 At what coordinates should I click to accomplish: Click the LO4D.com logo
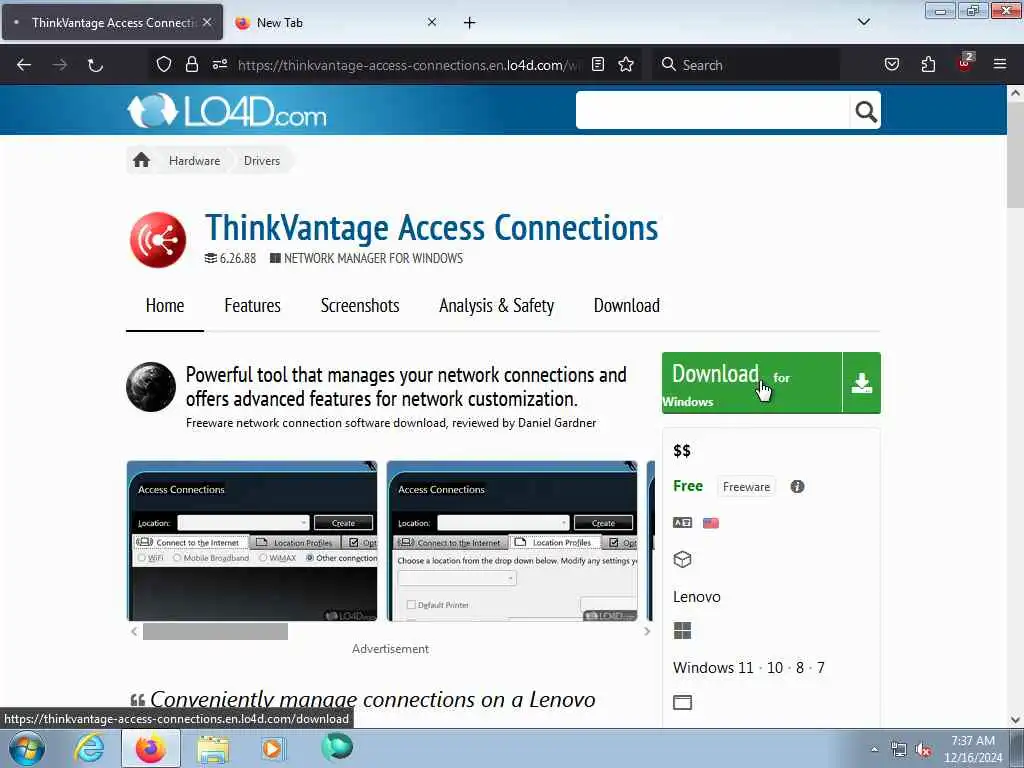tap(227, 110)
